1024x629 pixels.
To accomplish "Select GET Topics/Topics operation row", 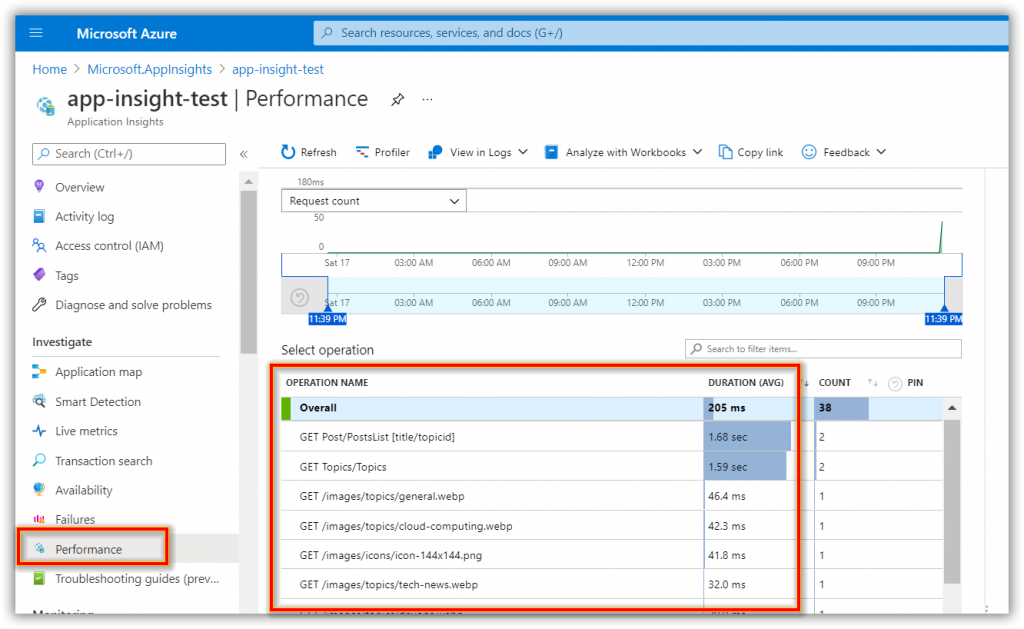I will click(612, 467).
